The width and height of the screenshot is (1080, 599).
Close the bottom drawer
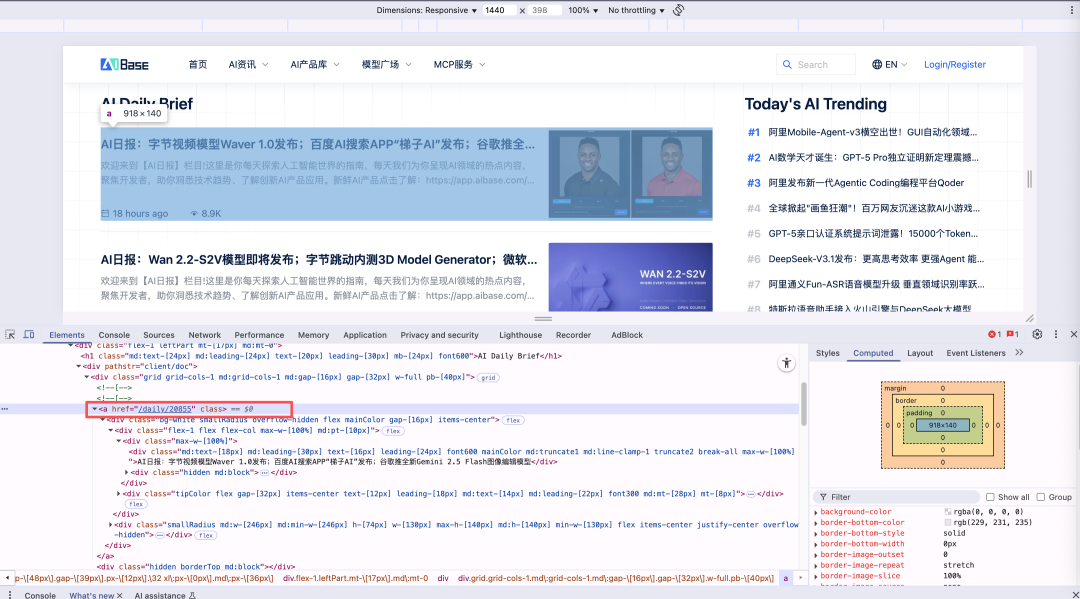(x=1075, y=594)
